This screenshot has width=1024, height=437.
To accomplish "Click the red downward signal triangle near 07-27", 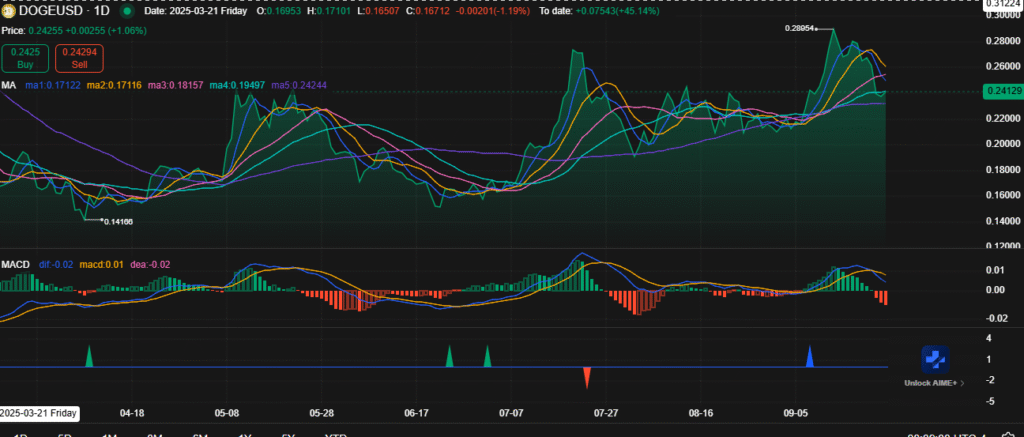I will click(587, 378).
